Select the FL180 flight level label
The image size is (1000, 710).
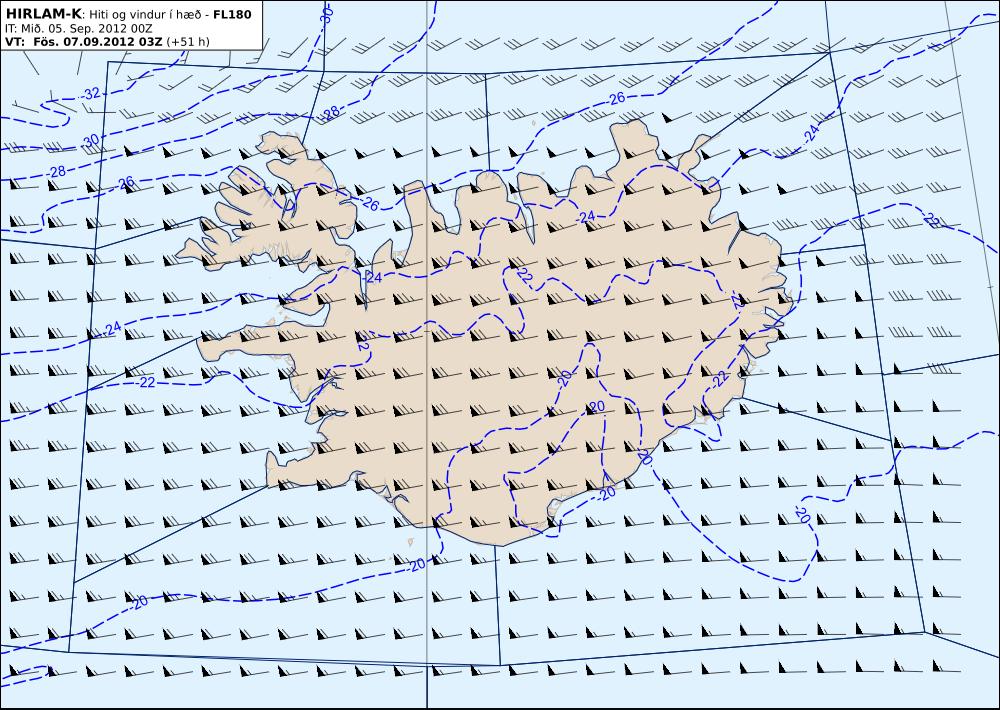point(233,14)
